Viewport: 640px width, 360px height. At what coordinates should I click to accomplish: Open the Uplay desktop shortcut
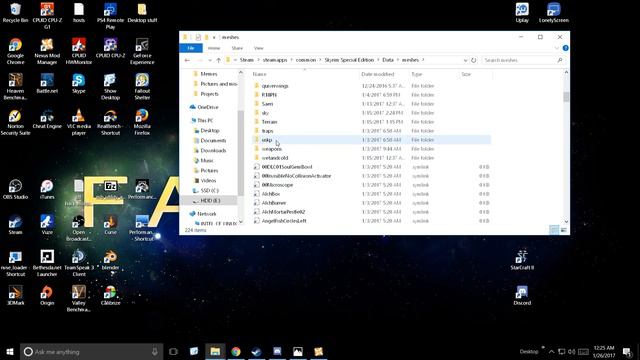coord(522,13)
